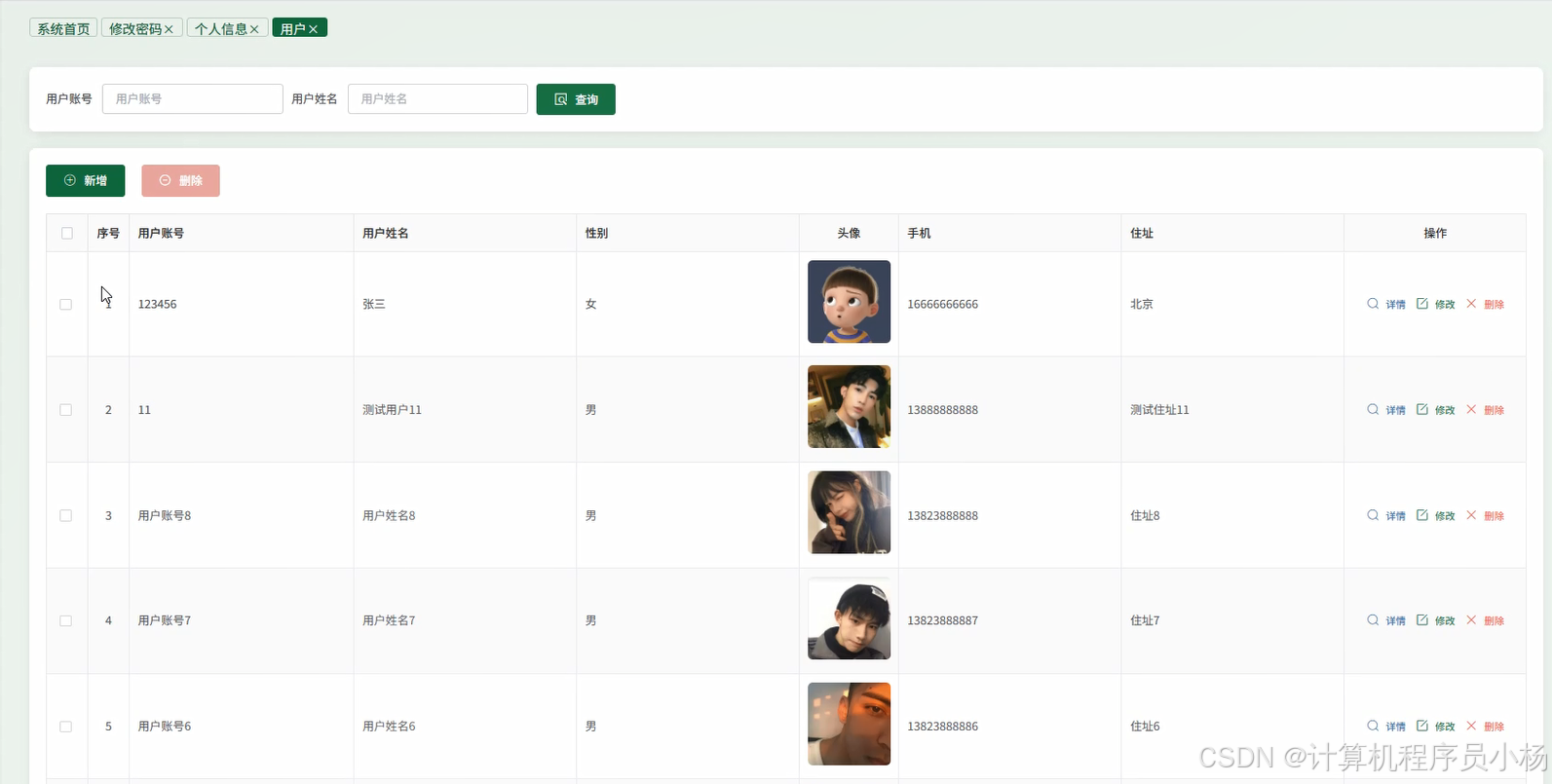Close the 修改密码 tab with its X

[169, 29]
